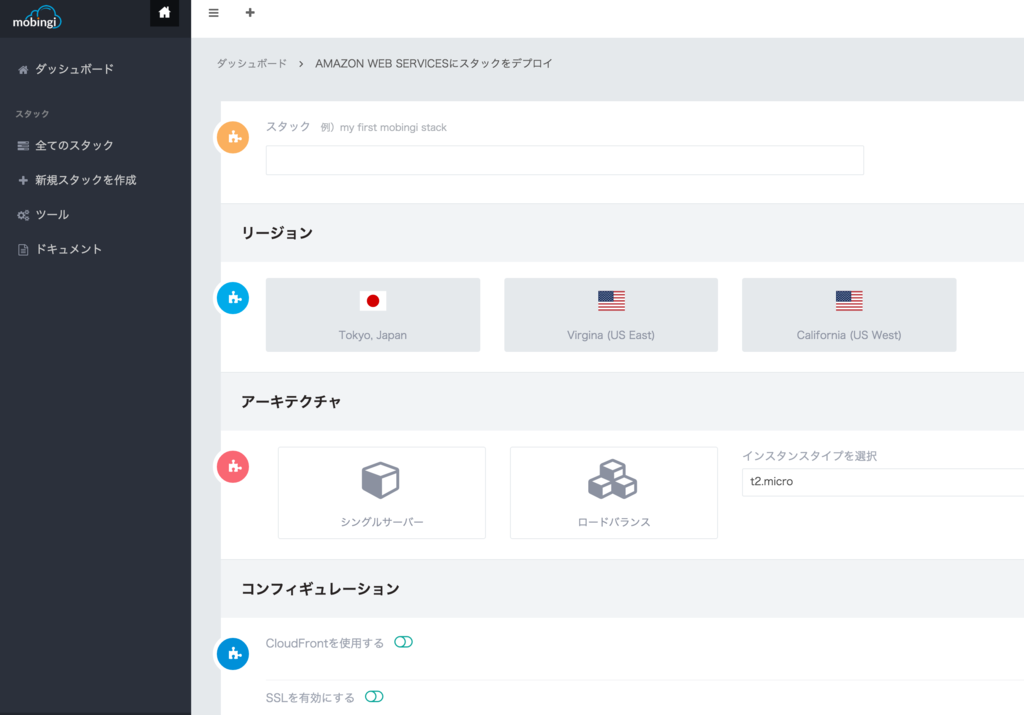Click the orange puzzle icon beside スタック
1024x715 pixels.
click(x=233, y=137)
